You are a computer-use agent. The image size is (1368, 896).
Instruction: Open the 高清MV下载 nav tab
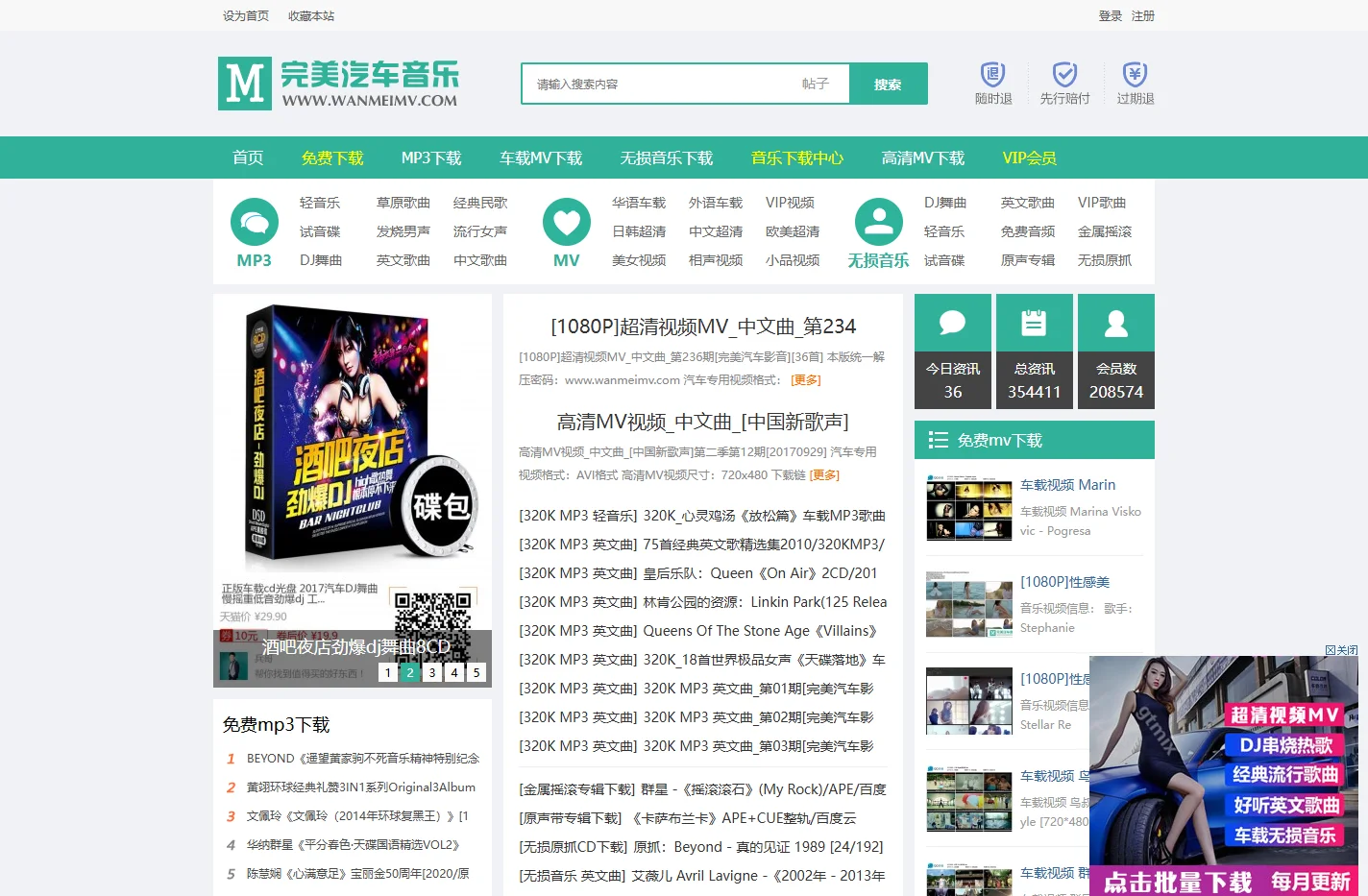(x=923, y=157)
